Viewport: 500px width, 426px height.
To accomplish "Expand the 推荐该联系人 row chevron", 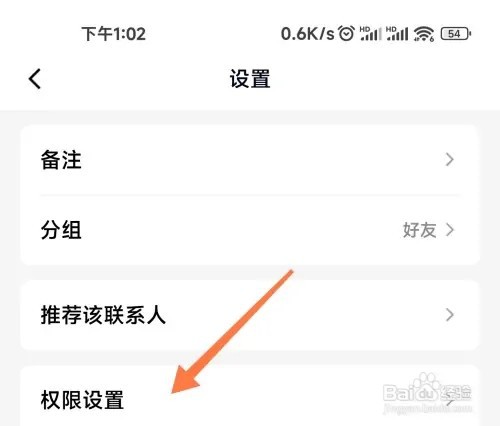I will coord(450,314).
